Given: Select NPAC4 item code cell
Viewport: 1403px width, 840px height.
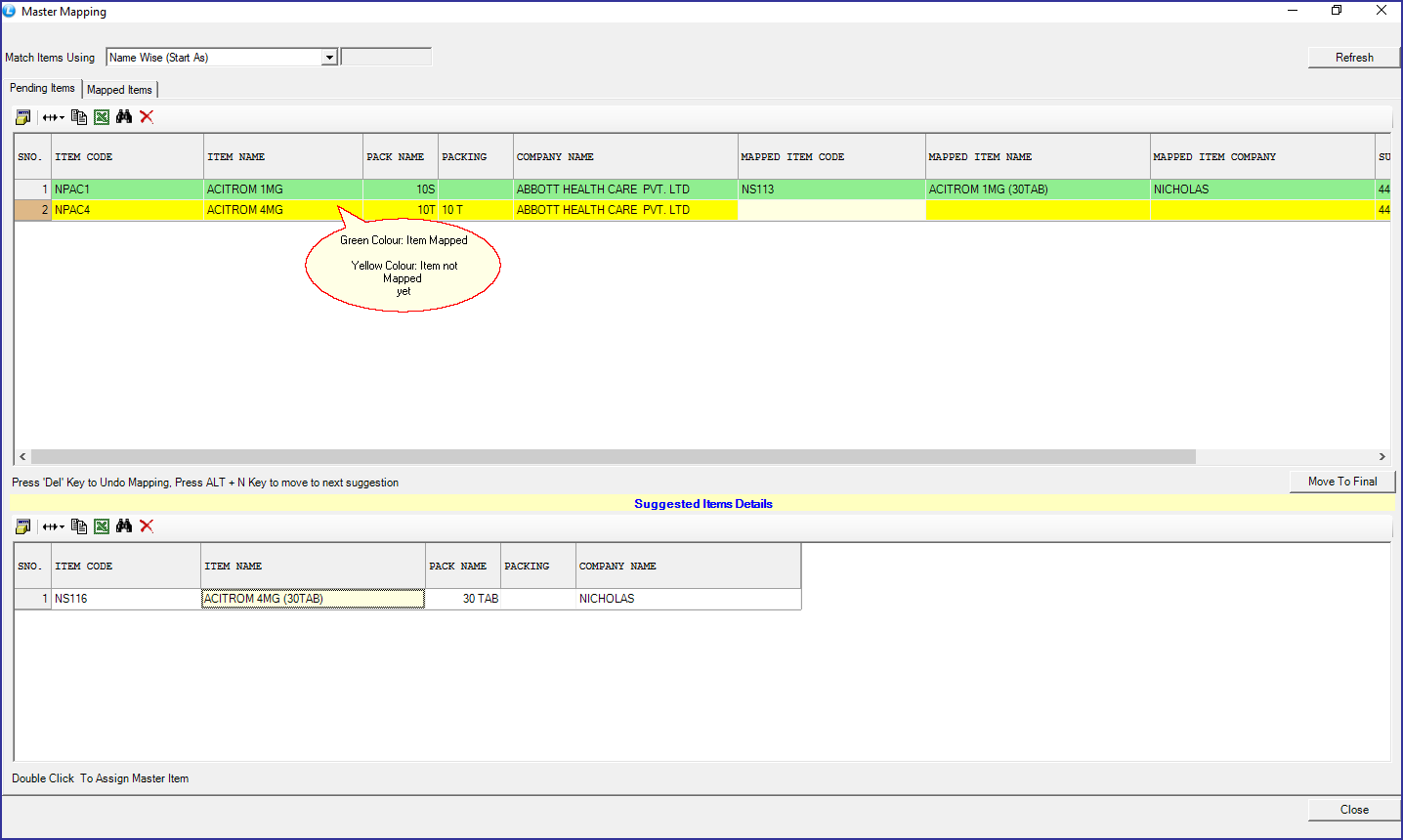Looking at the screenshot, I should coord(127,210).
